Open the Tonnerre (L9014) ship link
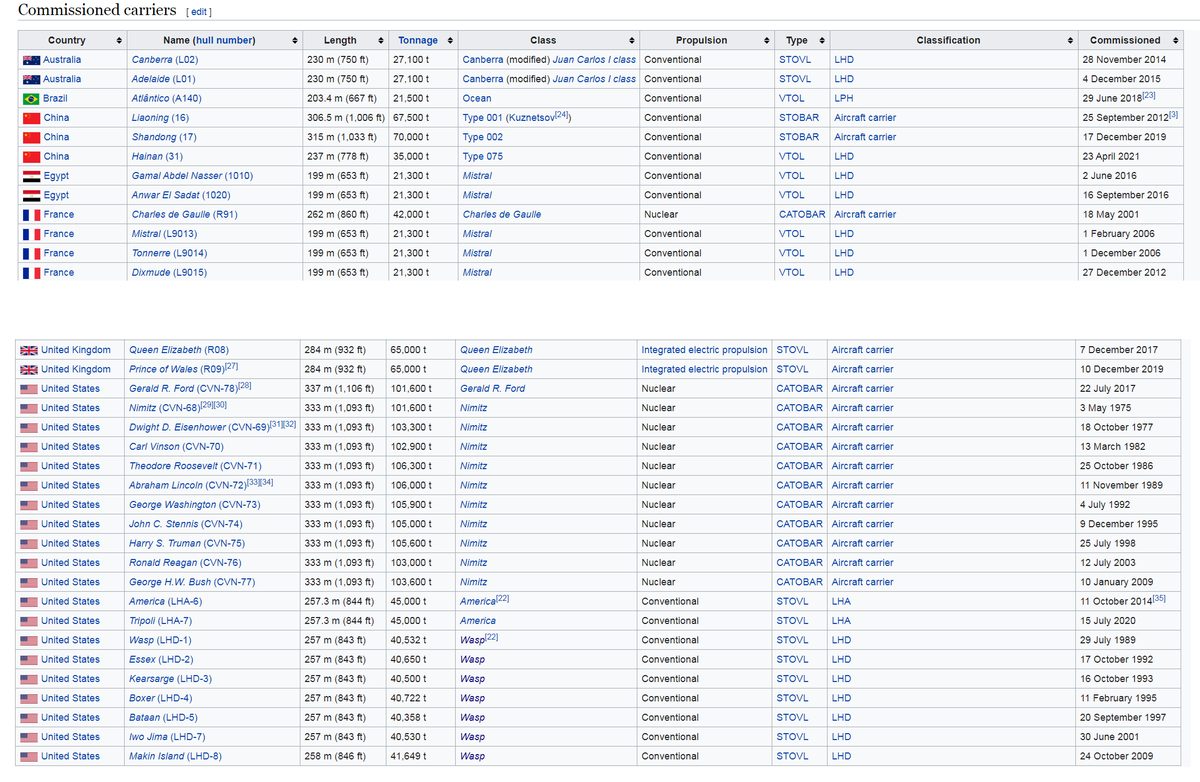Viewport: 1200px width, 782px height. [x=171, y=254]
